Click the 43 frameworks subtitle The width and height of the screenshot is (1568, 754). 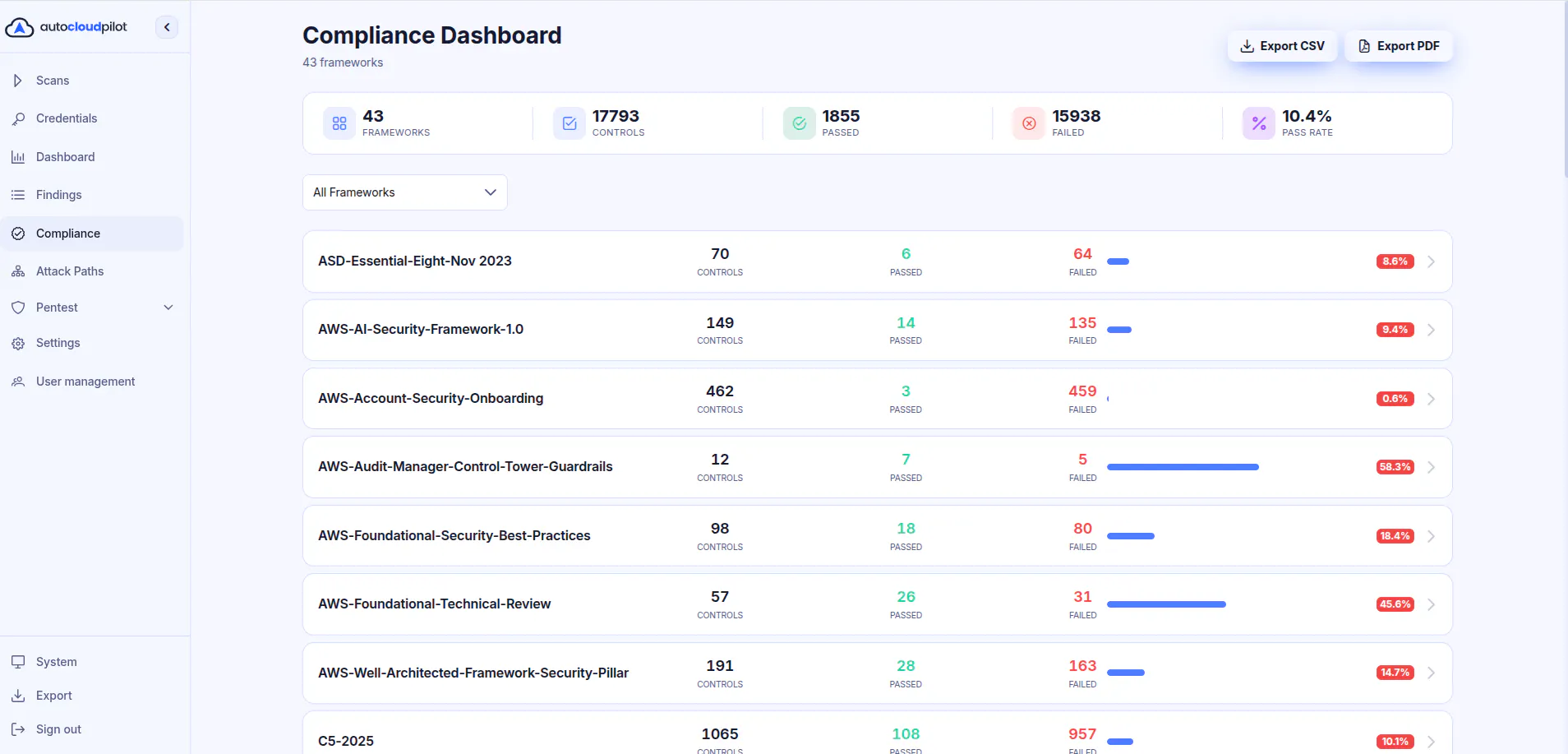click(343, 62)
